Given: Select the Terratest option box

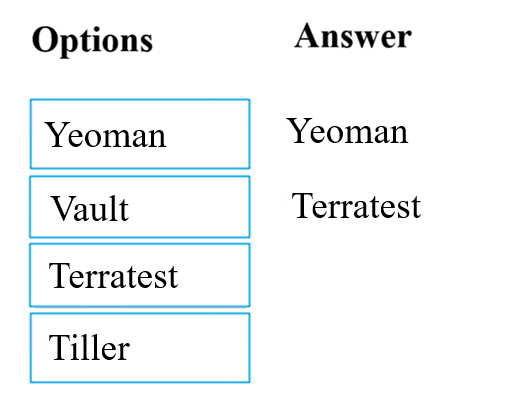Looking at the screenshot, I should [140, 275].
